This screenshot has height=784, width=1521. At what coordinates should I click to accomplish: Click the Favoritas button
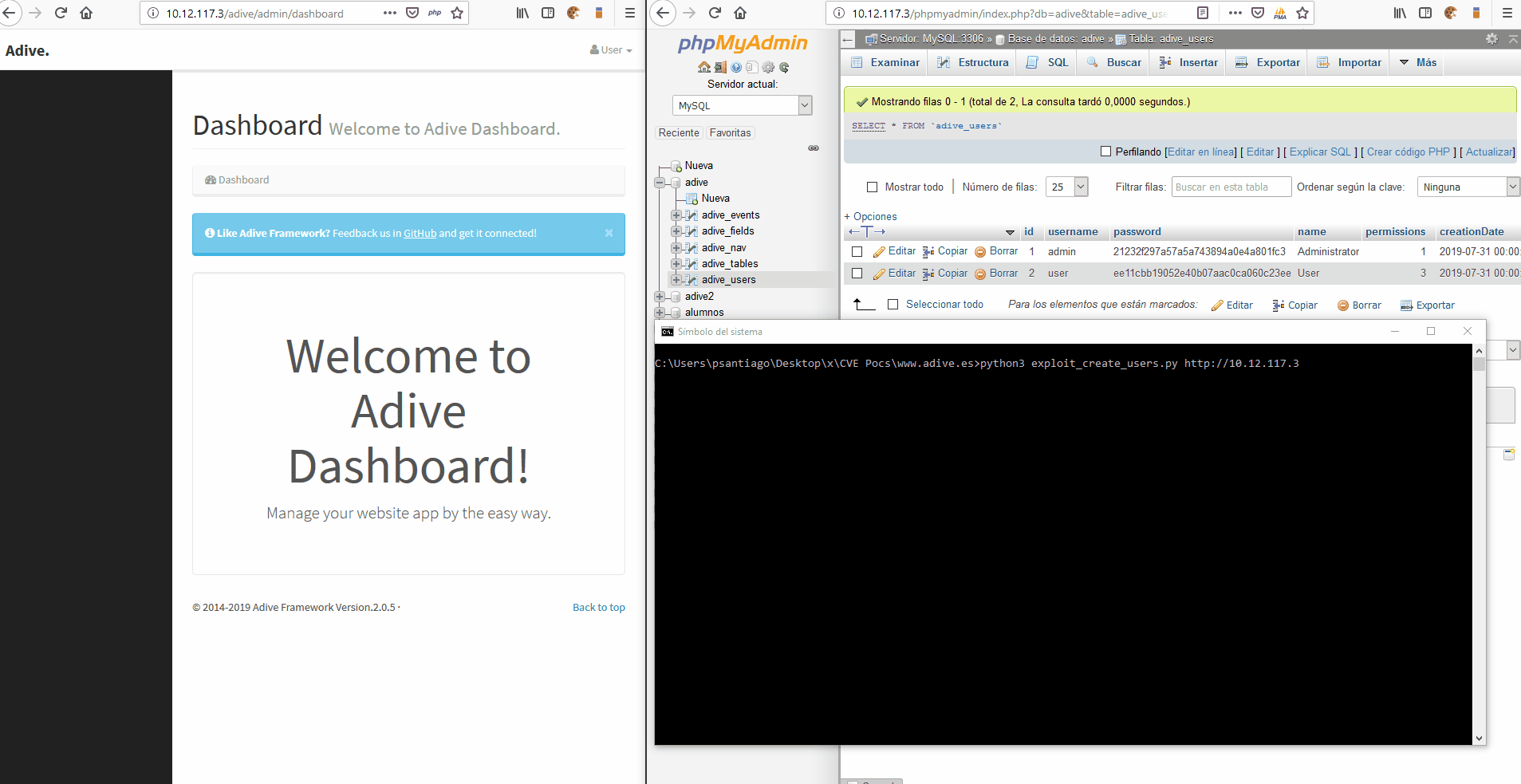pos(730,133)
